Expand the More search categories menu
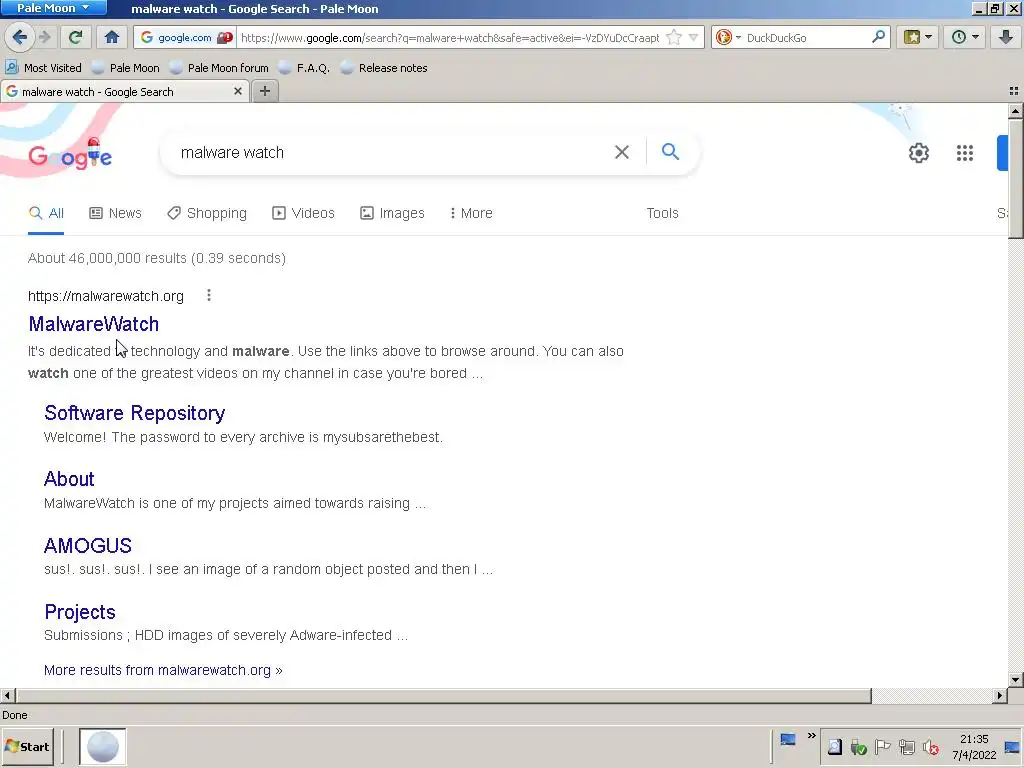 point(471,213)
